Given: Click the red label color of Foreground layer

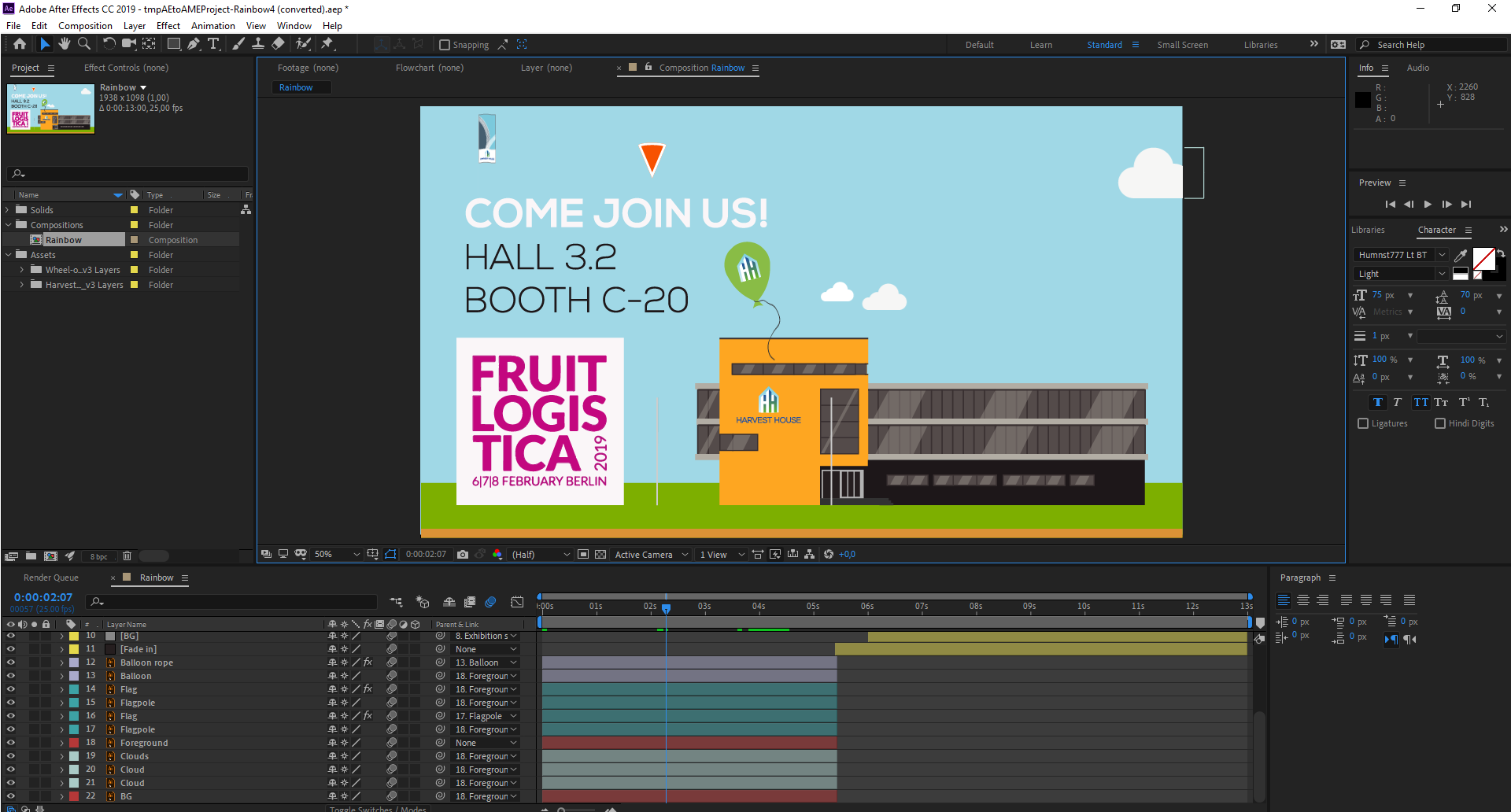Looking at the screenshot, I should click(x=74, y=743).
